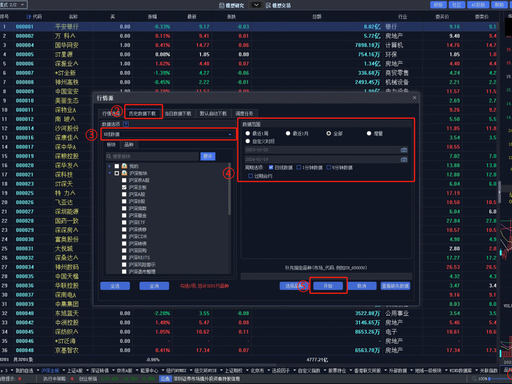
Task: Switch to the 调度任务 tab
Action: (x=244, y=113)
